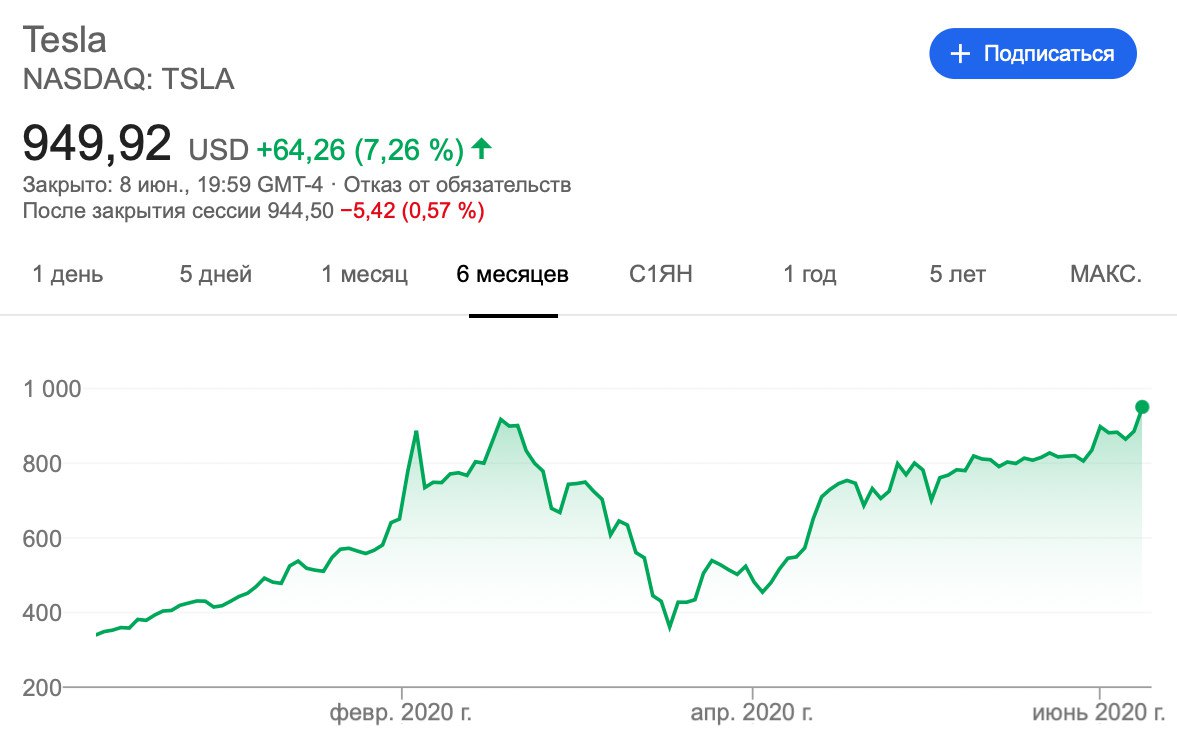Show the 1 год chart range
The height and width of the screenshot is (744, 1177).
(x=810, y=274)
